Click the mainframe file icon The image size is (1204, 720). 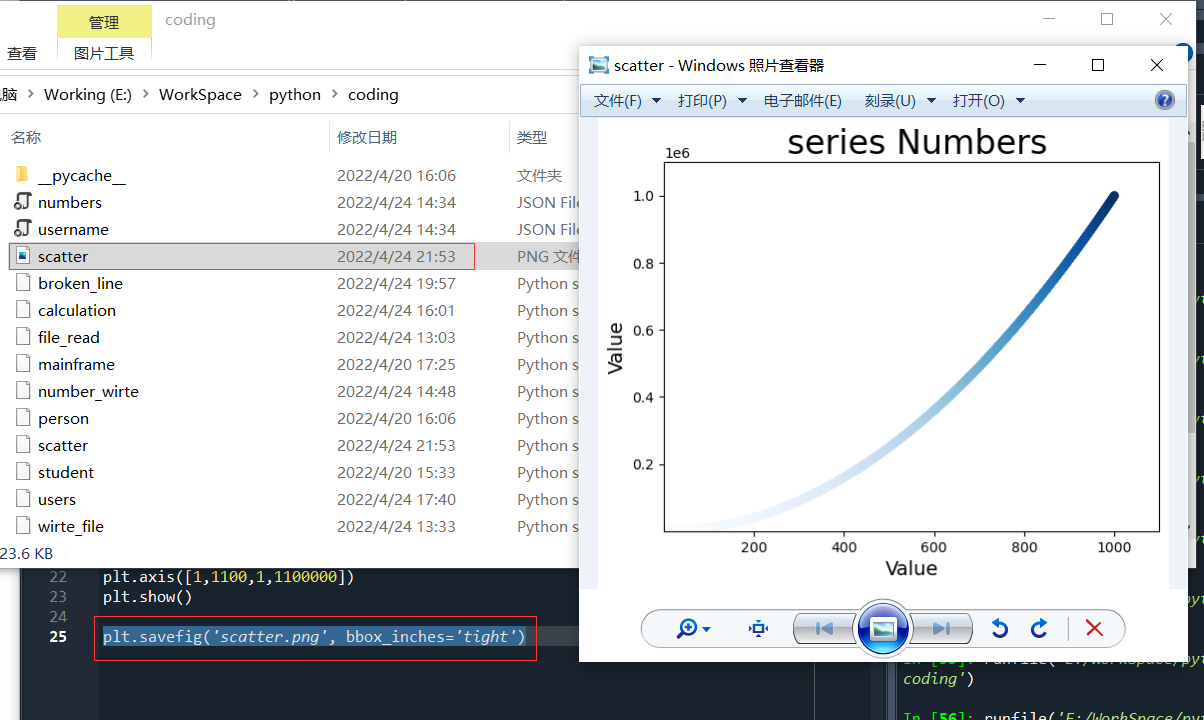pyautogui.click(x=22, y=364)
